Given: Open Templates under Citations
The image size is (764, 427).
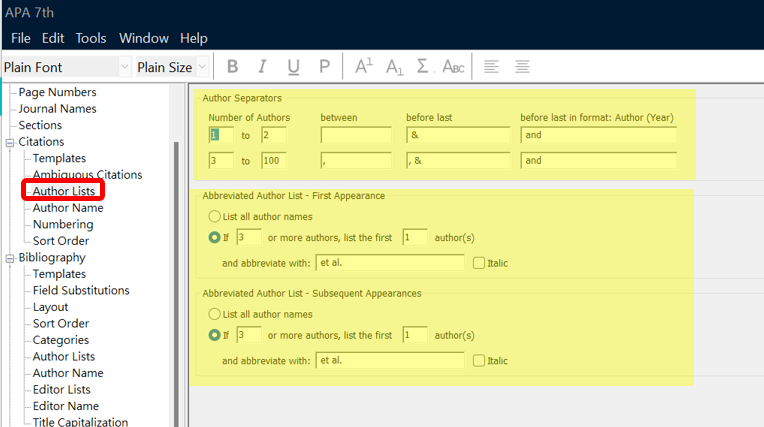Looking at the screenshot, I should pyautogui.click(x=59, y=158).
